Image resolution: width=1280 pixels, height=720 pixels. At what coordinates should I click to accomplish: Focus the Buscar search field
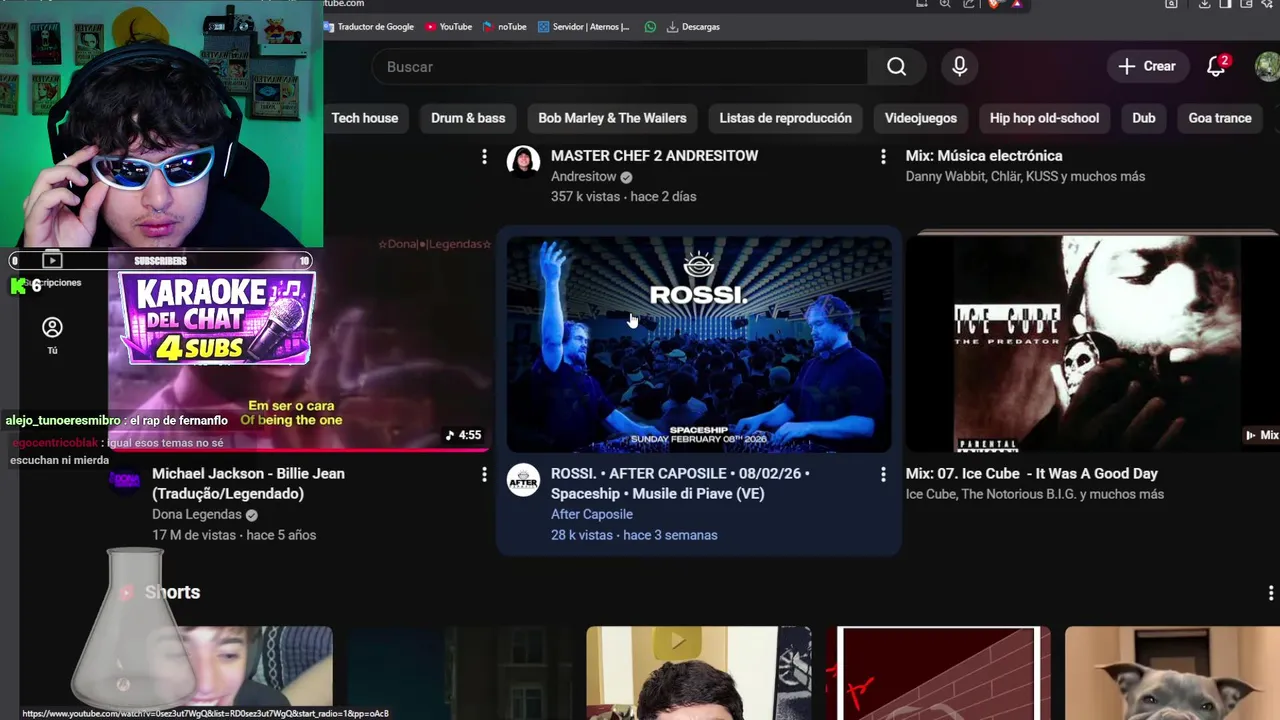coord(620,66)
